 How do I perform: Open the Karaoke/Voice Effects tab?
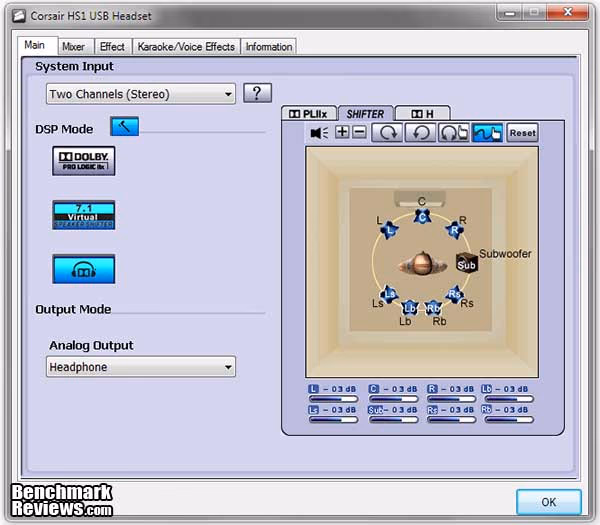186,47
